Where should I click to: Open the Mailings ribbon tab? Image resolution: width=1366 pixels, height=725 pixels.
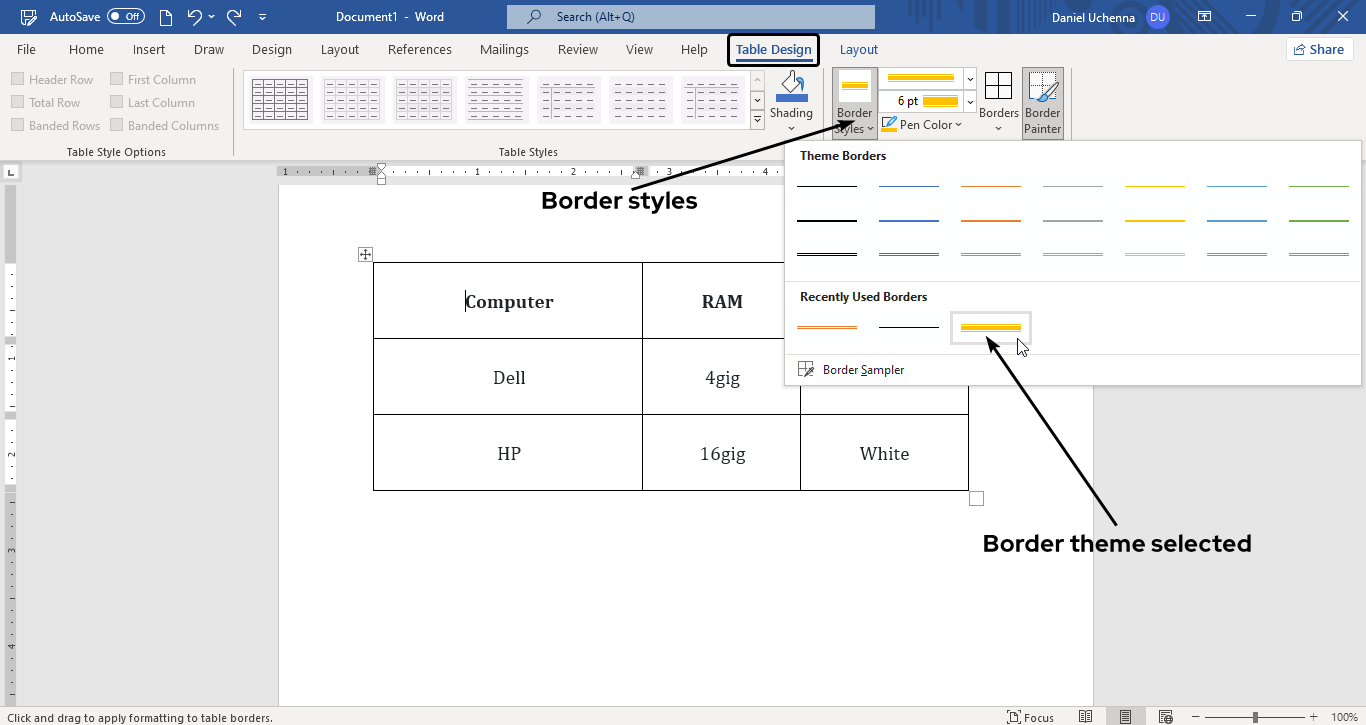(504, 49)
